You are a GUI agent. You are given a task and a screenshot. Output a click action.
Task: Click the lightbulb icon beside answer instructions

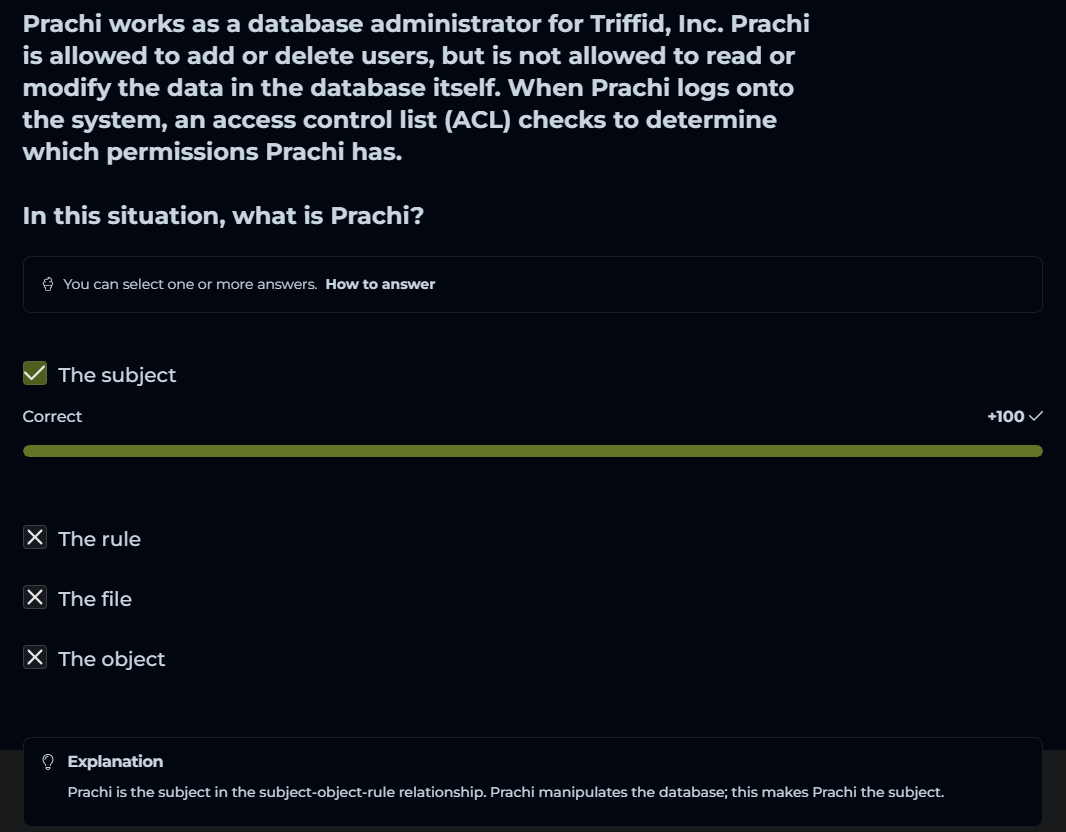(48, 284)
